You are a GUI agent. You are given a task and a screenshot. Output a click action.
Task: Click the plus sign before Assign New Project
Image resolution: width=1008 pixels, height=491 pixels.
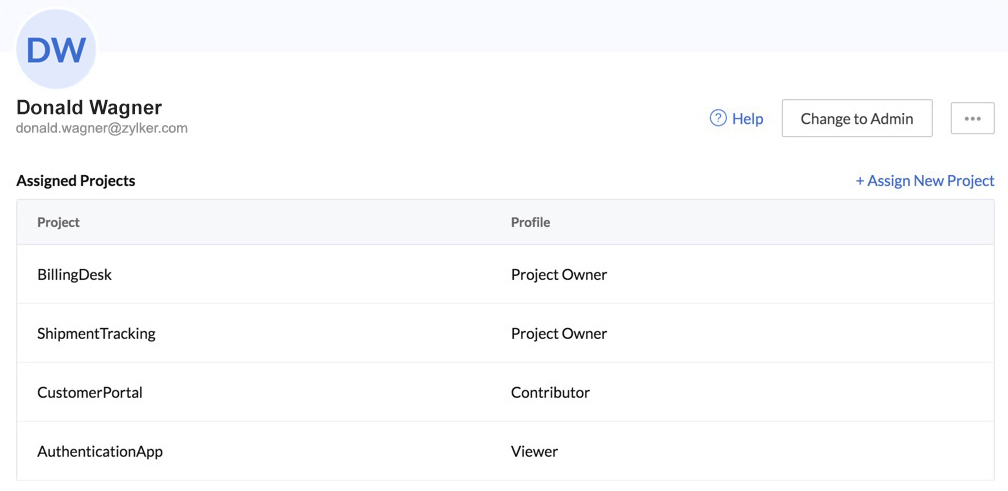(x=860, y=181)
